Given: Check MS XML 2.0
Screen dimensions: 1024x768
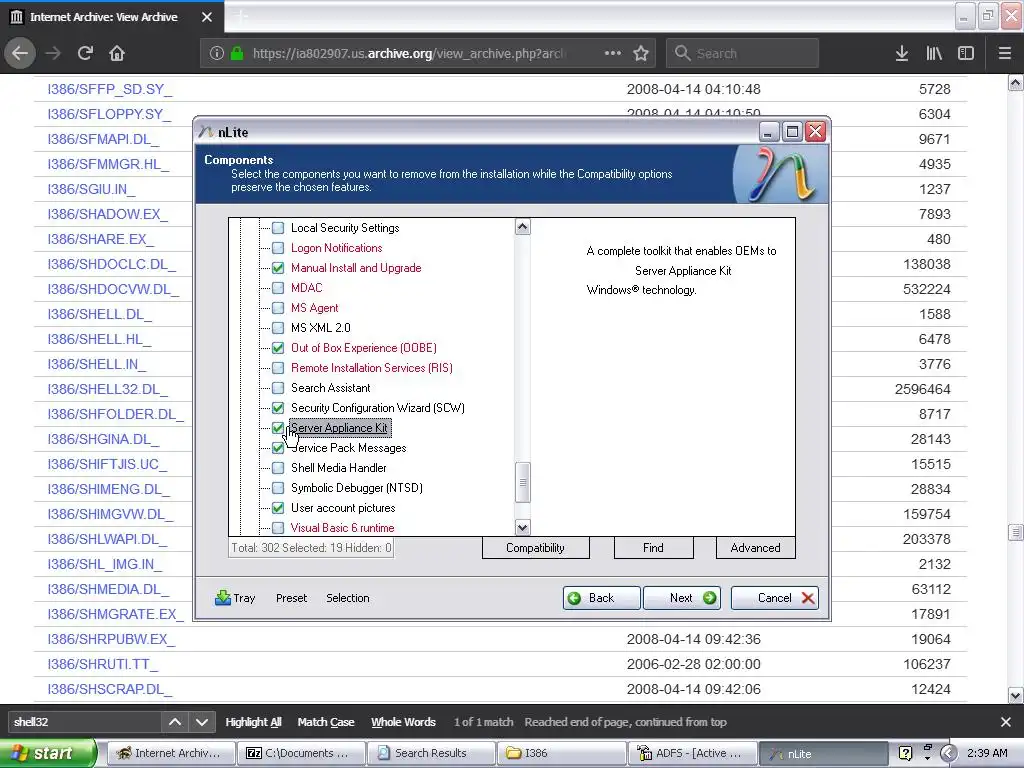Looking at the screenshot, I should pos(278,328).
